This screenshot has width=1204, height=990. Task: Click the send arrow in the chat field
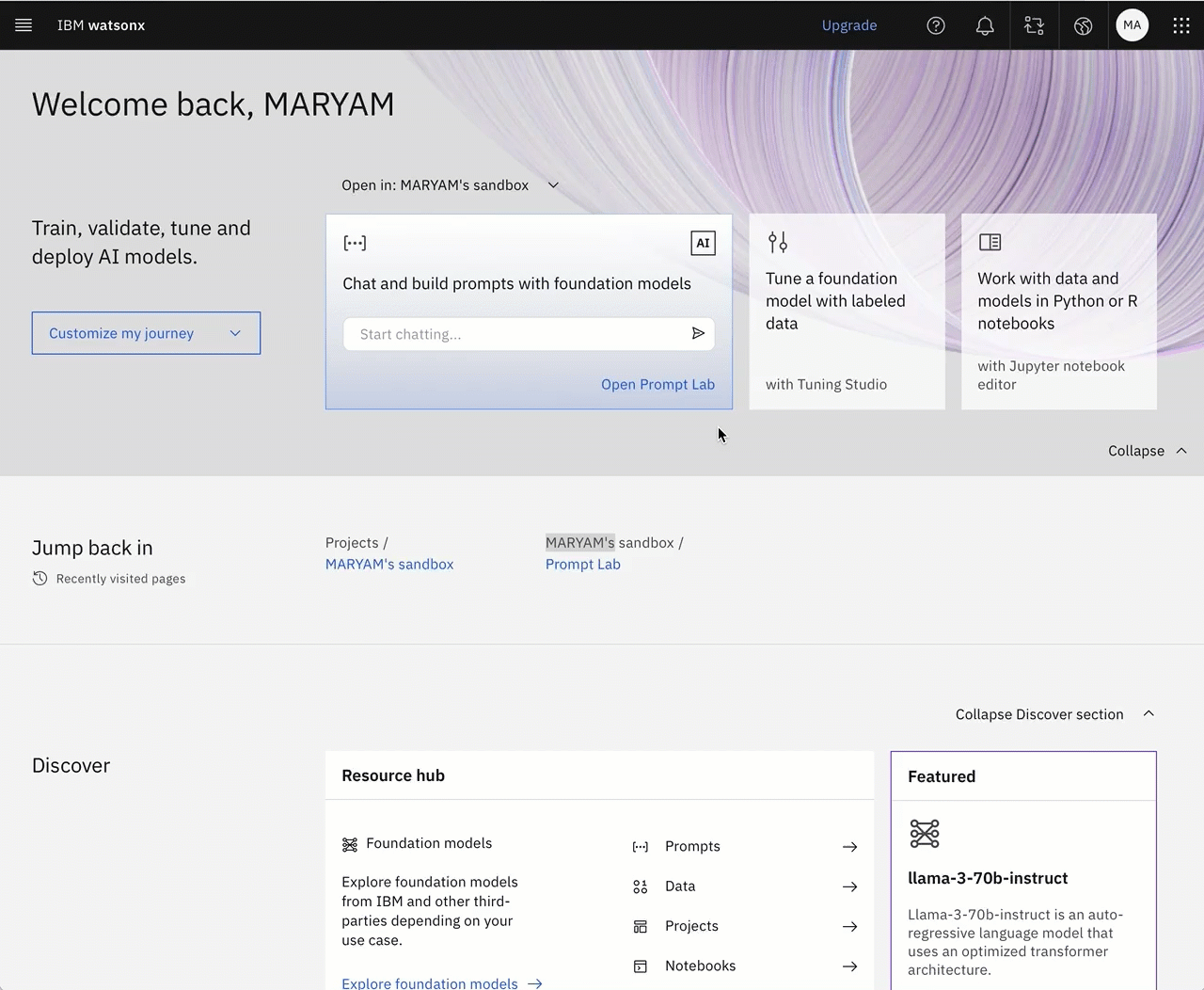point(698,333)
